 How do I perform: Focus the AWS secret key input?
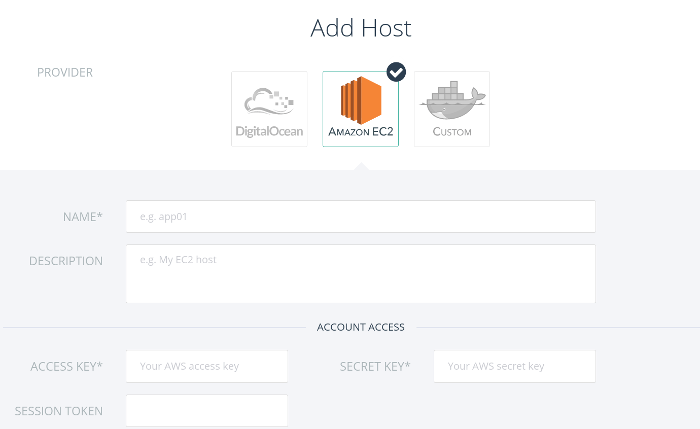(514, 367)
